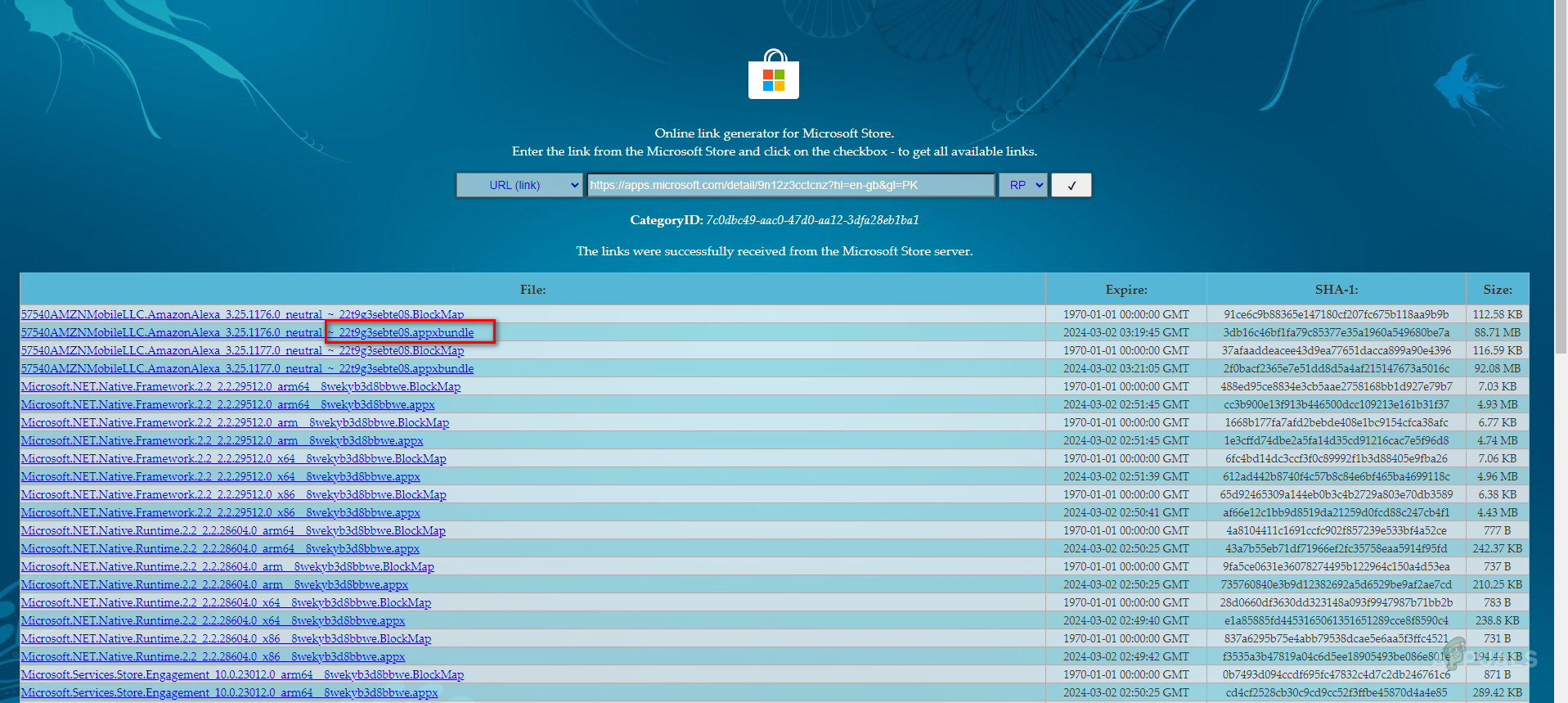Click the 'Expire:' column header
The image size is (1568, 703).
pyautogui.click(x=1126, y=290)
